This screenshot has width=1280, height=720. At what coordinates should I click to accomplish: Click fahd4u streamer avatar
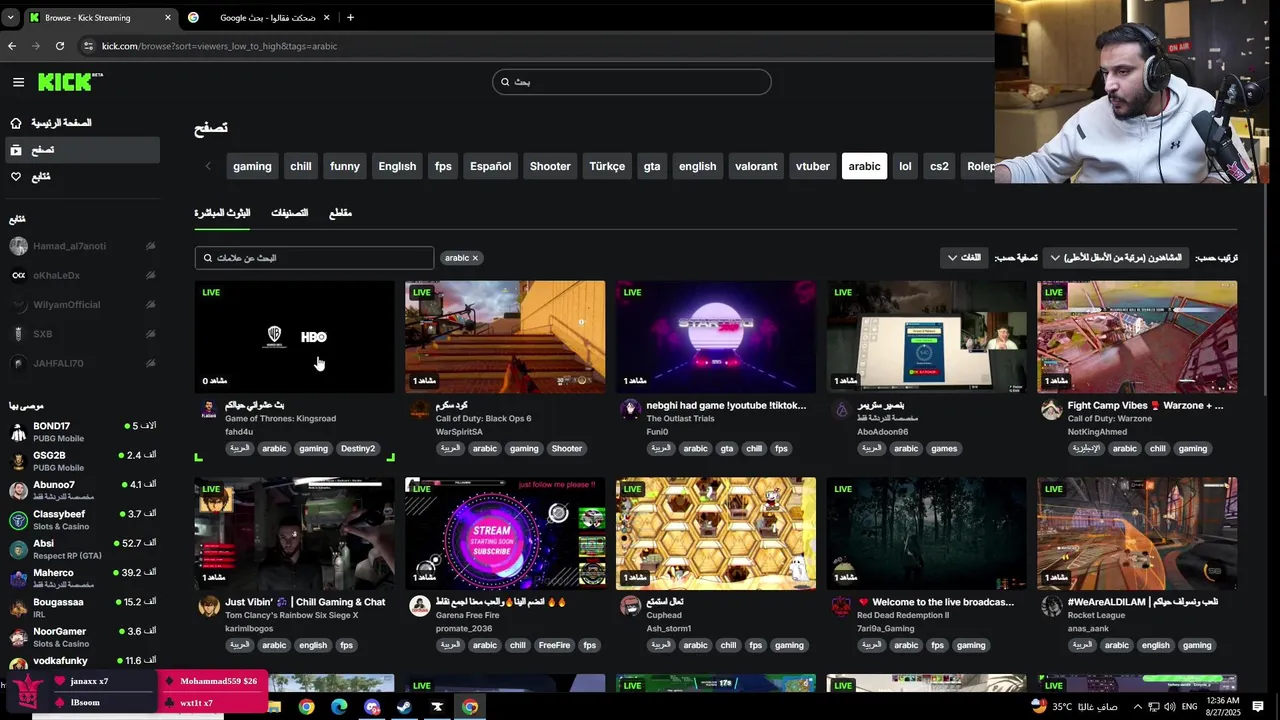pos(209,409)
